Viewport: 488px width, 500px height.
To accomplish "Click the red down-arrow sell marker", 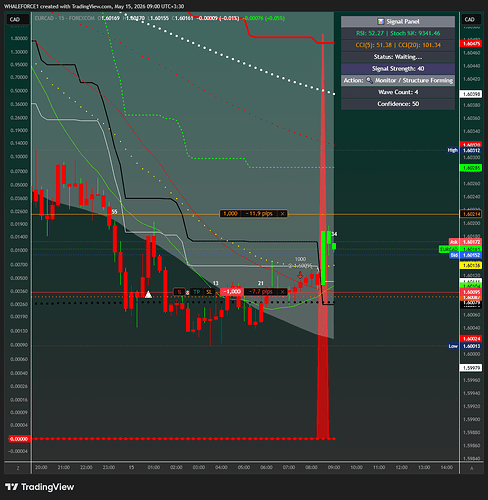I will click(x=300, y=275).
